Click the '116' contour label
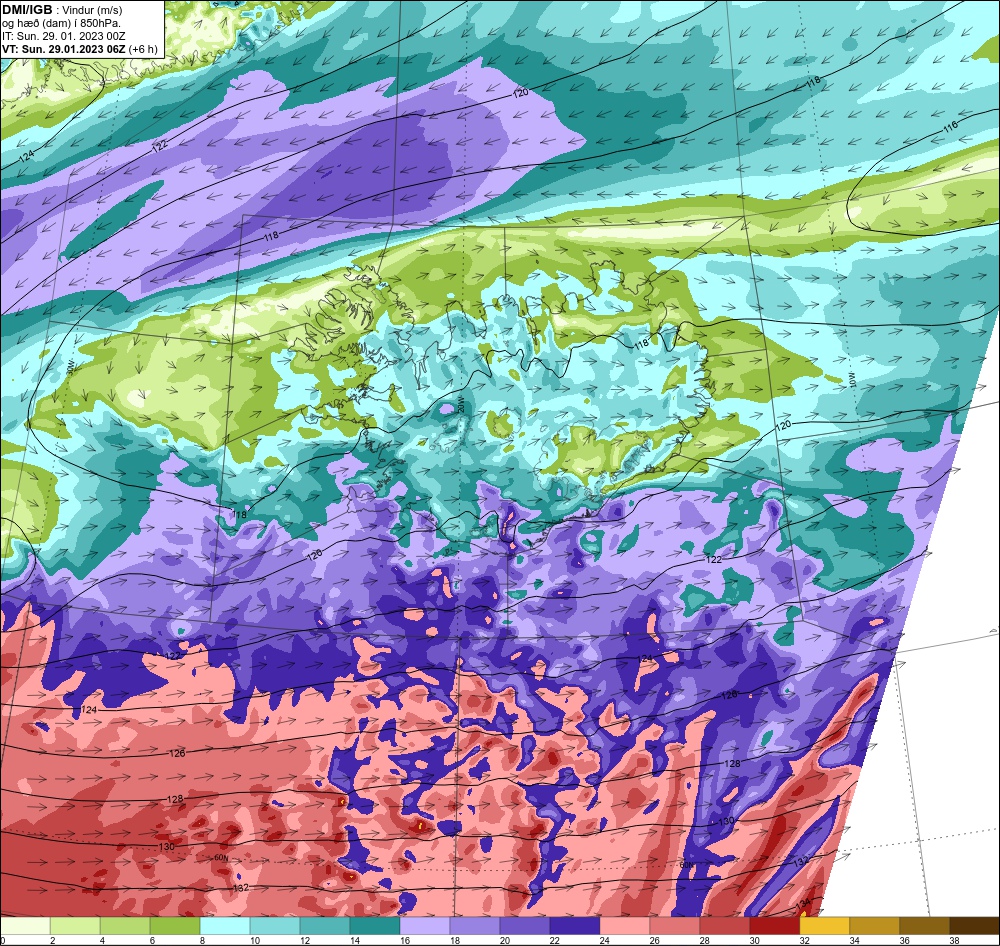Viewport: 1000px width, 946px height. click(x=950, y=126)
